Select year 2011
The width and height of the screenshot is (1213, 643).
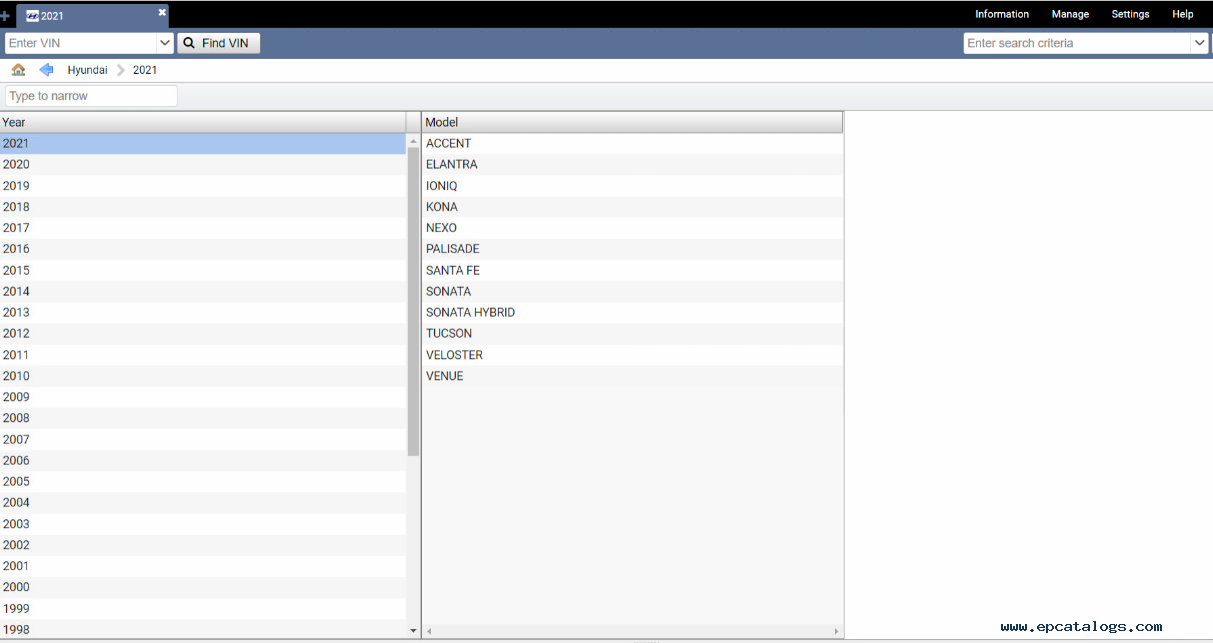point(203,355)
